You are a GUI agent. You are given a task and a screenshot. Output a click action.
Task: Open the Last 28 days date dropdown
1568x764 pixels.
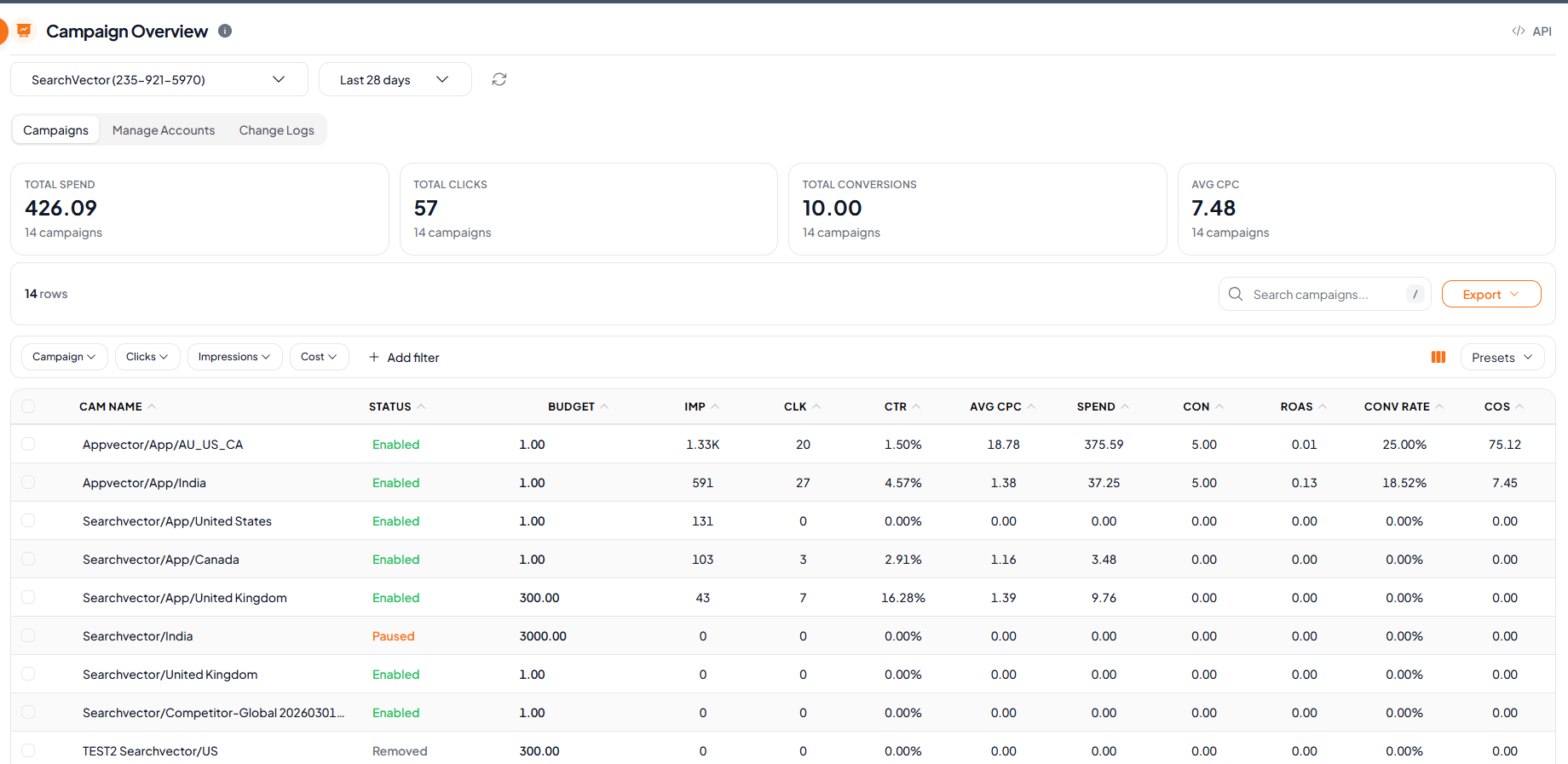click(x=395, y=79)
